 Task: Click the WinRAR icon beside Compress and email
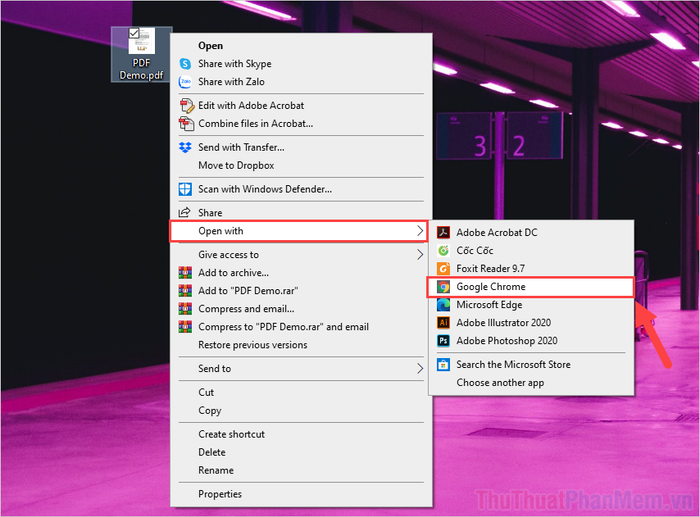[x=185, y=309]
